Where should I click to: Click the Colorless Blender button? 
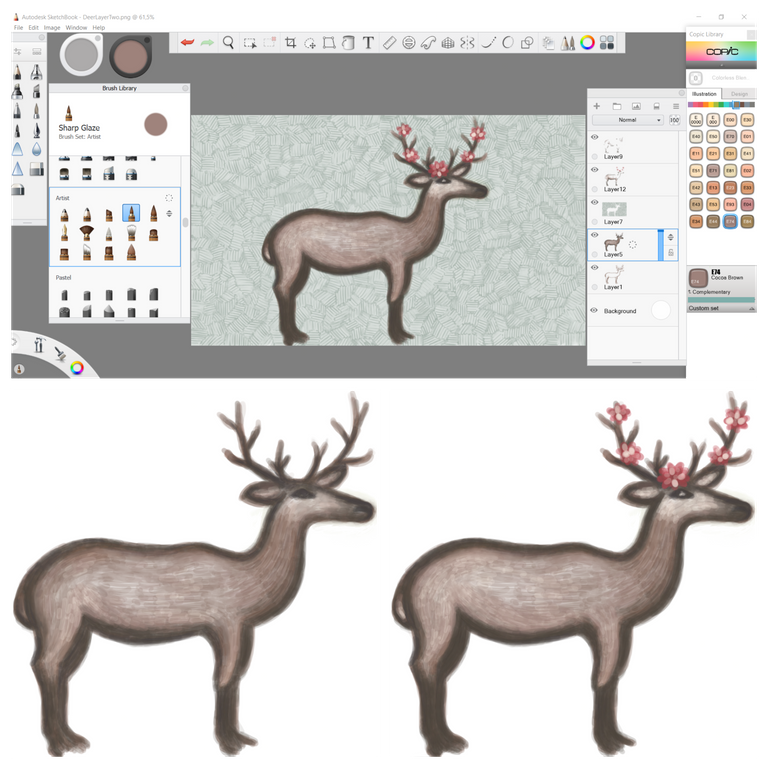point(696,78)
